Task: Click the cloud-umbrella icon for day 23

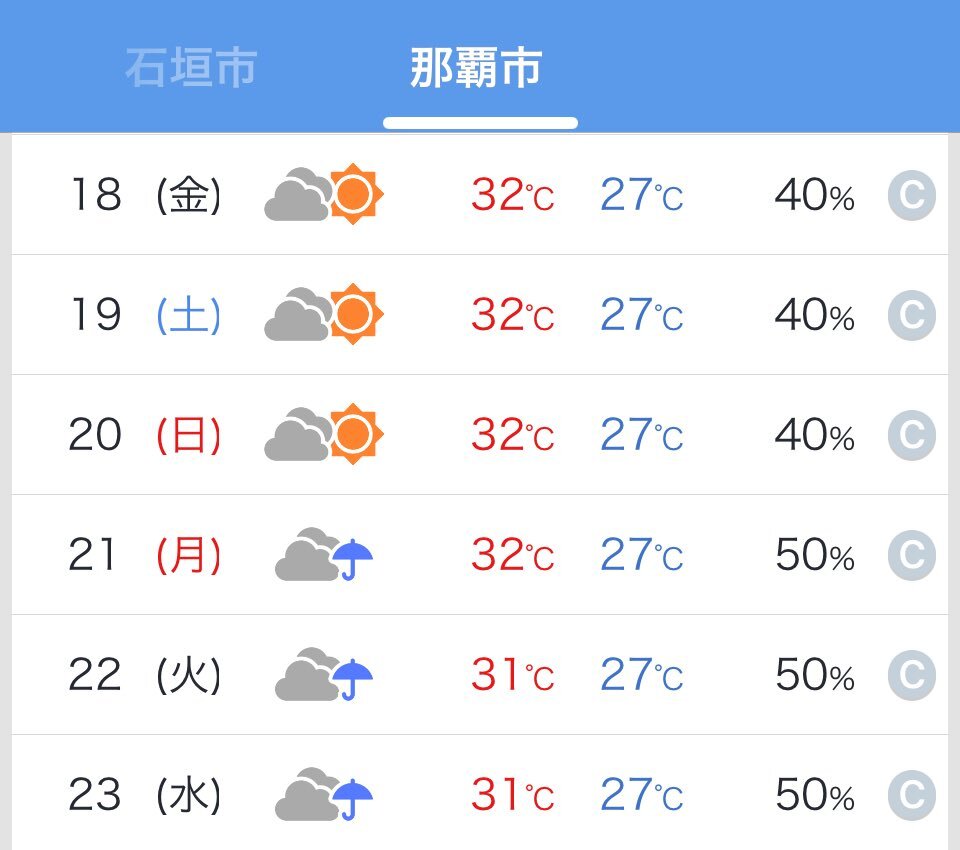Action: (324, 794)
